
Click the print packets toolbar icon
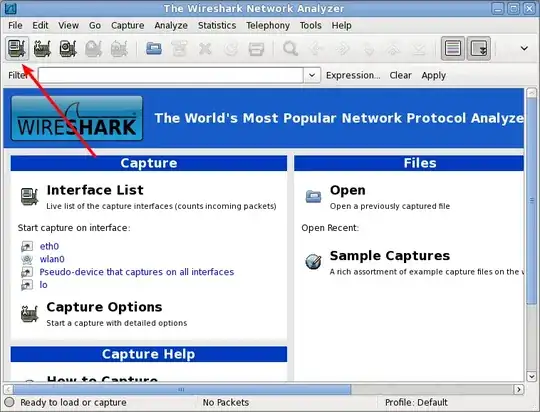(256, 49)
